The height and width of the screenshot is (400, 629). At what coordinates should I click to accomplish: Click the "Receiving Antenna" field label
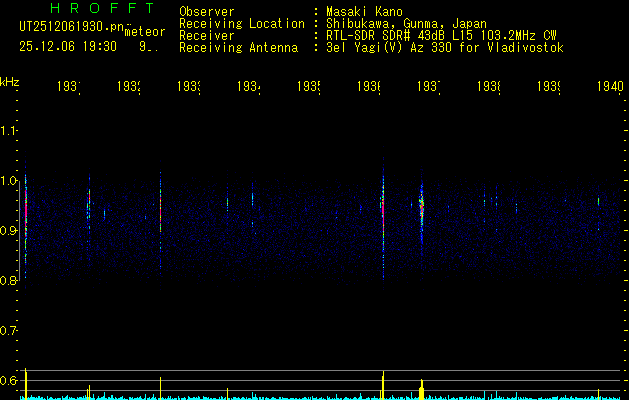[238, 47]
